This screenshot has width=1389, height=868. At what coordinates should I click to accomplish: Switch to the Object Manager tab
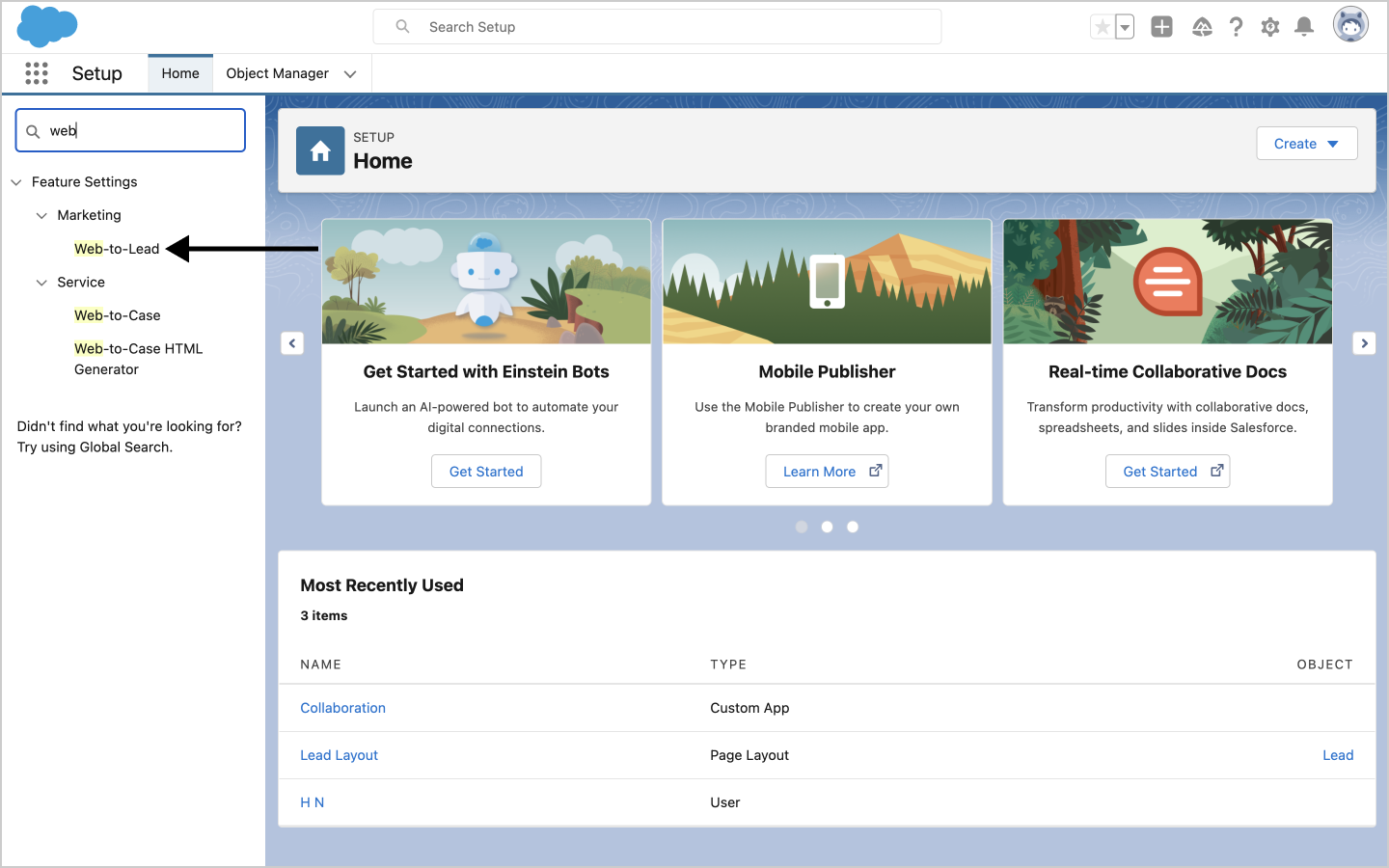278,73
